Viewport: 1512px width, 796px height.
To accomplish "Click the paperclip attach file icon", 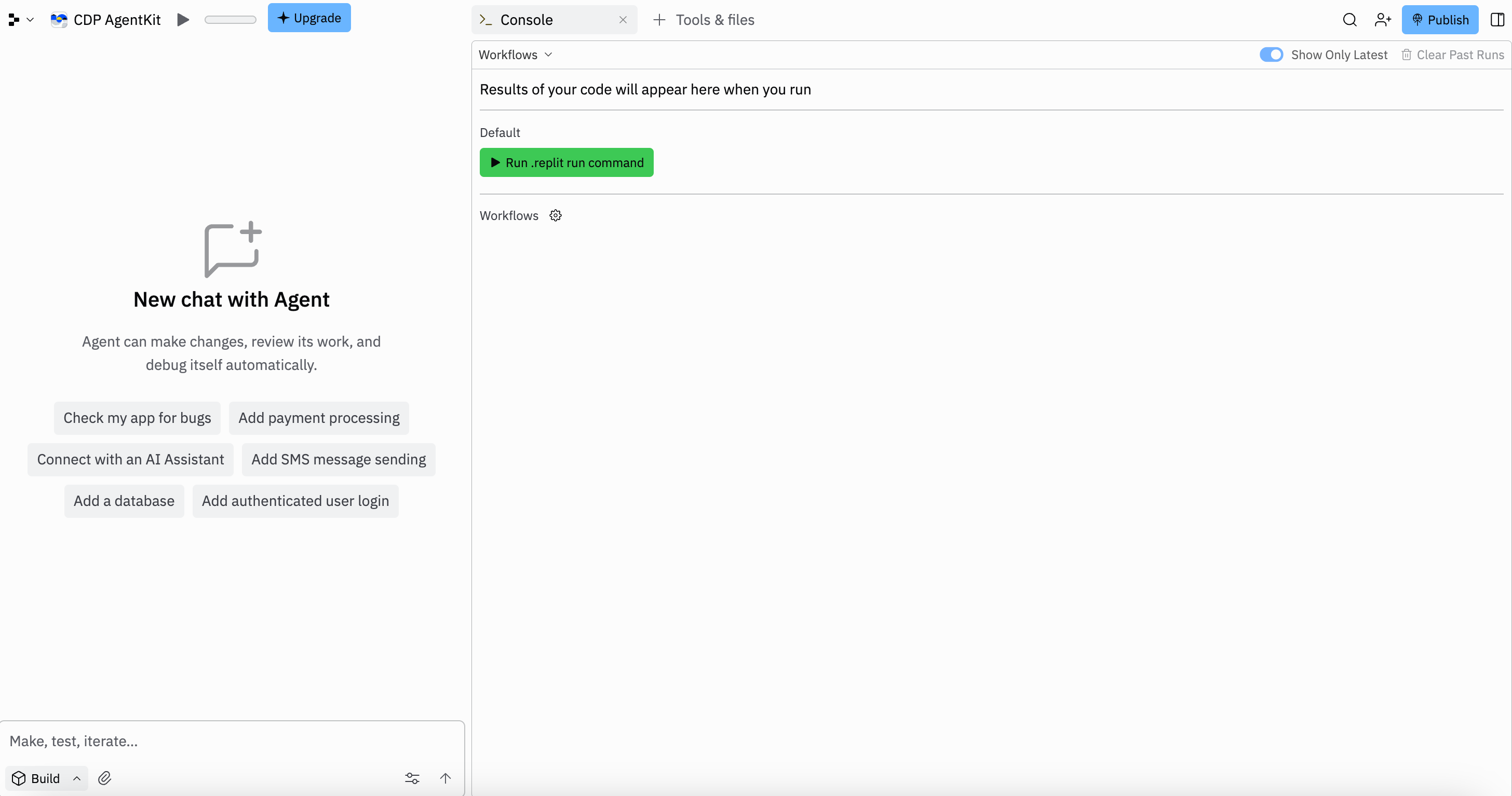I will (104, 778).
